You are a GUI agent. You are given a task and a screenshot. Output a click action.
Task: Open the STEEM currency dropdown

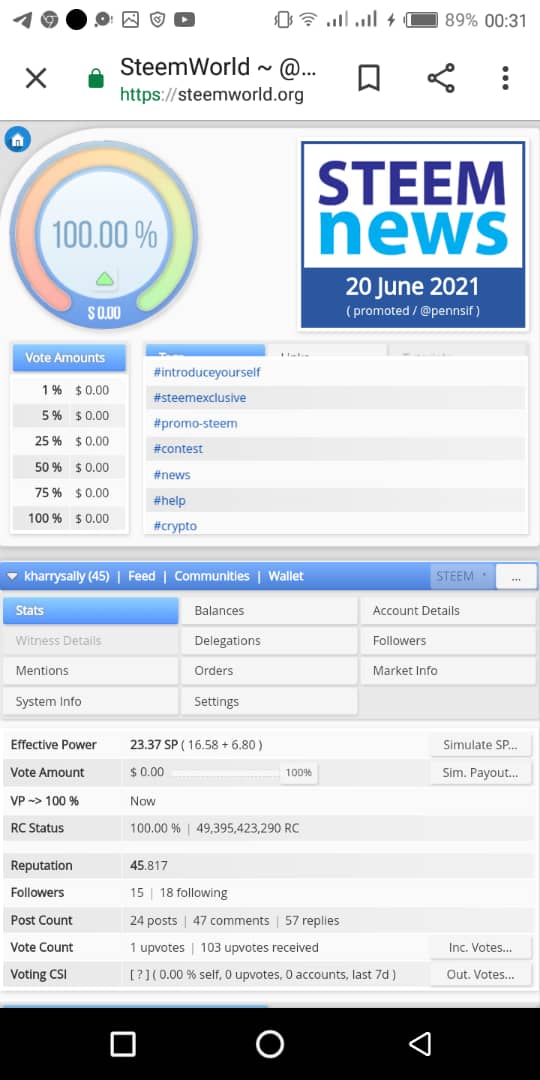pyautogui.click(x=461, y=577)
